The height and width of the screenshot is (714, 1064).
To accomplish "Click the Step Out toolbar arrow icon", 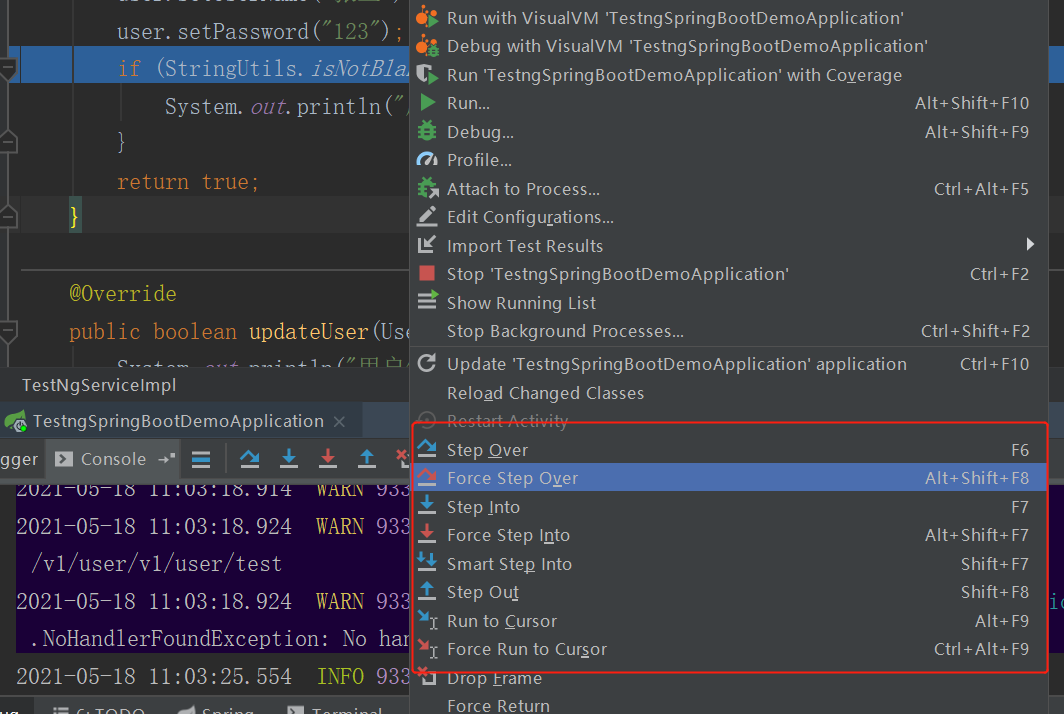I will [366, 459].
